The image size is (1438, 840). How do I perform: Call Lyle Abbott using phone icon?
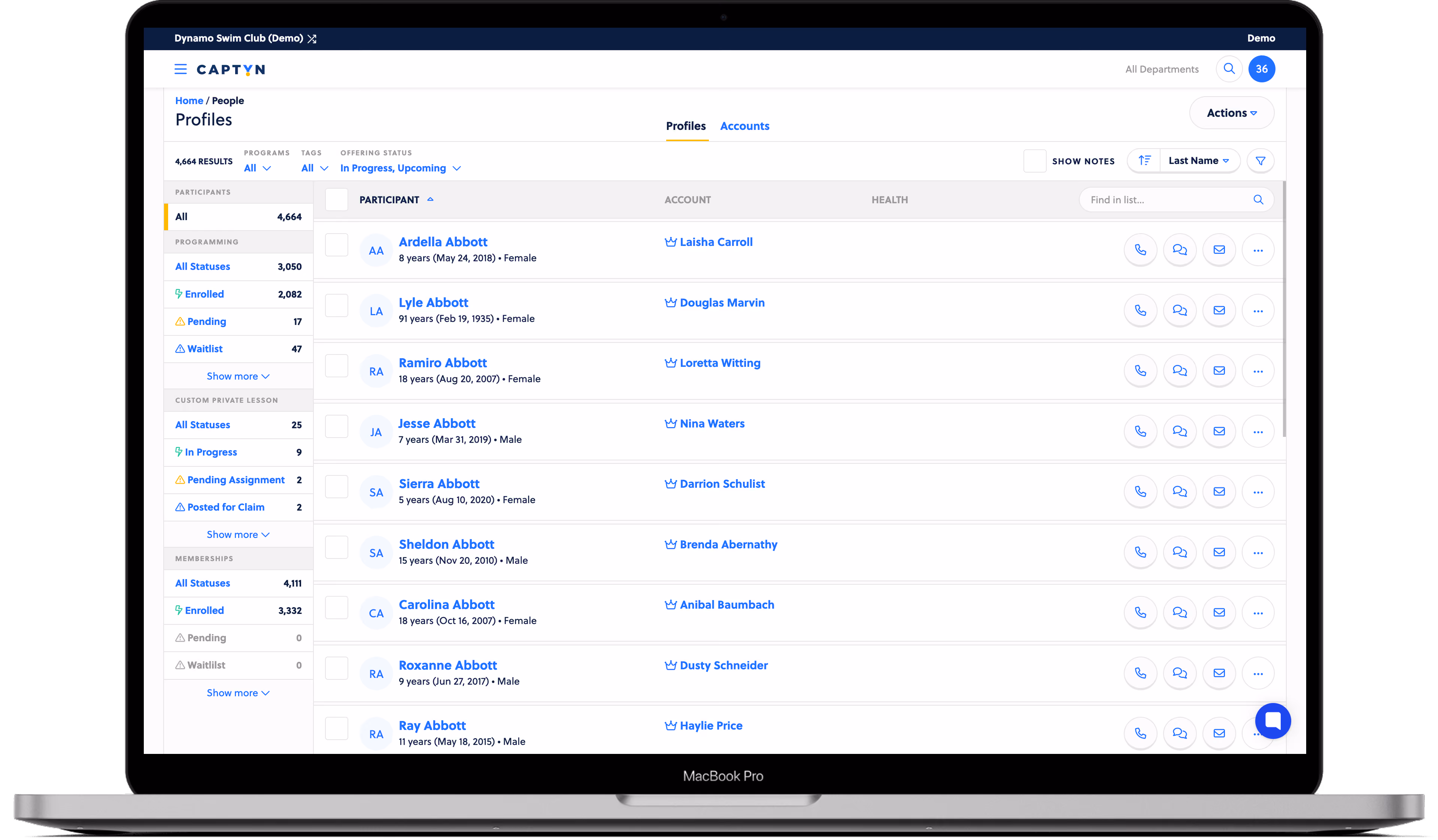point(1140,310)
